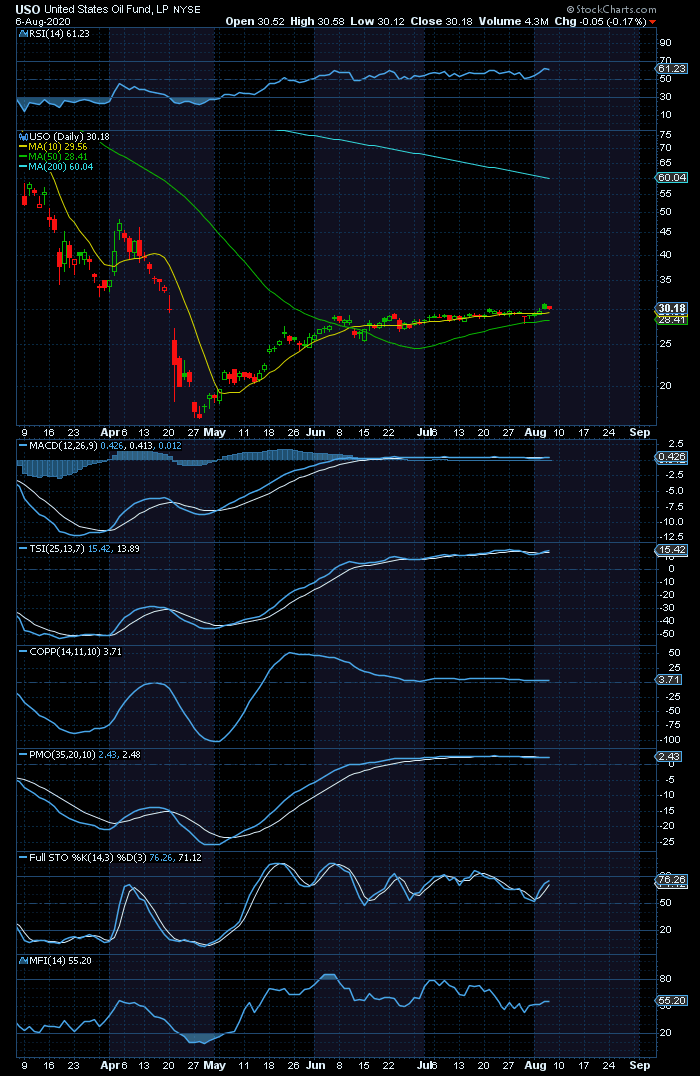Click May on the price chart date axis
The width and height of the screenshot is (700, 1076).
coord(215,432)
